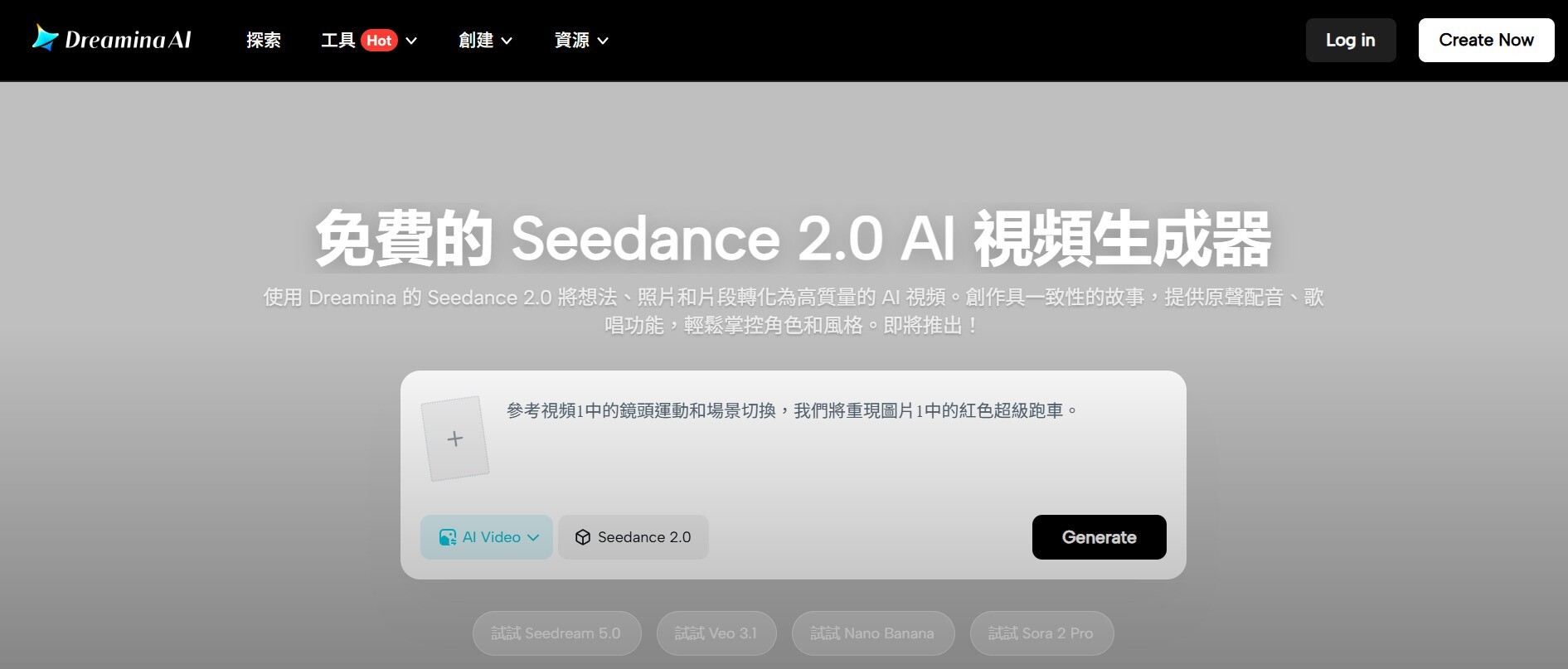Click the black Generate button
The image size is (1568, 669).
(1100, 537)
